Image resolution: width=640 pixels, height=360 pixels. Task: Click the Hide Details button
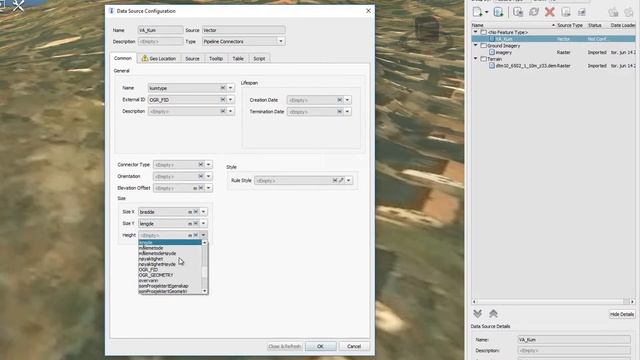622,314
